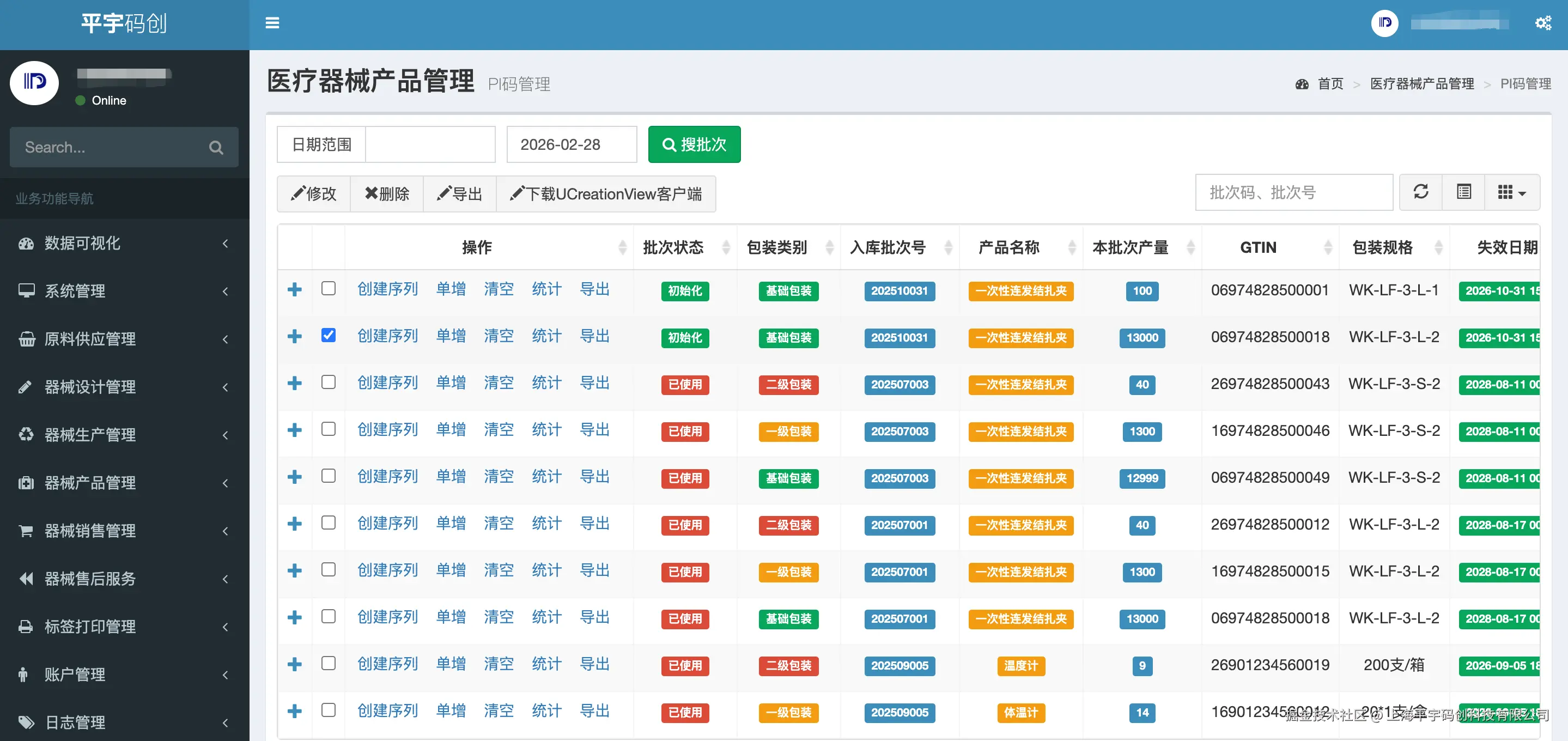Click the printer icon next to 标签打印管理
Screen dimensions: 1568x741
click(x=26, y=627)
